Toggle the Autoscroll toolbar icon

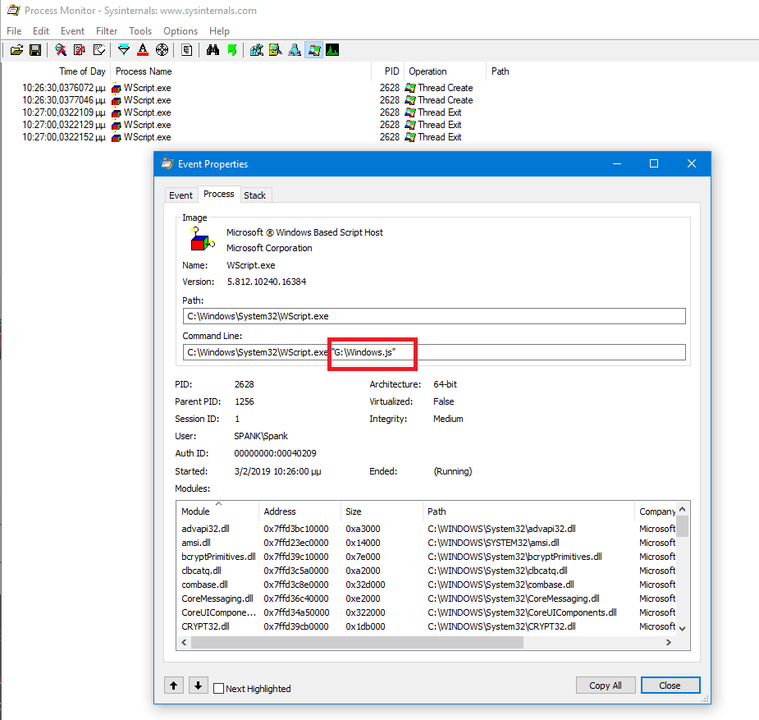pyautogui.click(x=79, y=50)
